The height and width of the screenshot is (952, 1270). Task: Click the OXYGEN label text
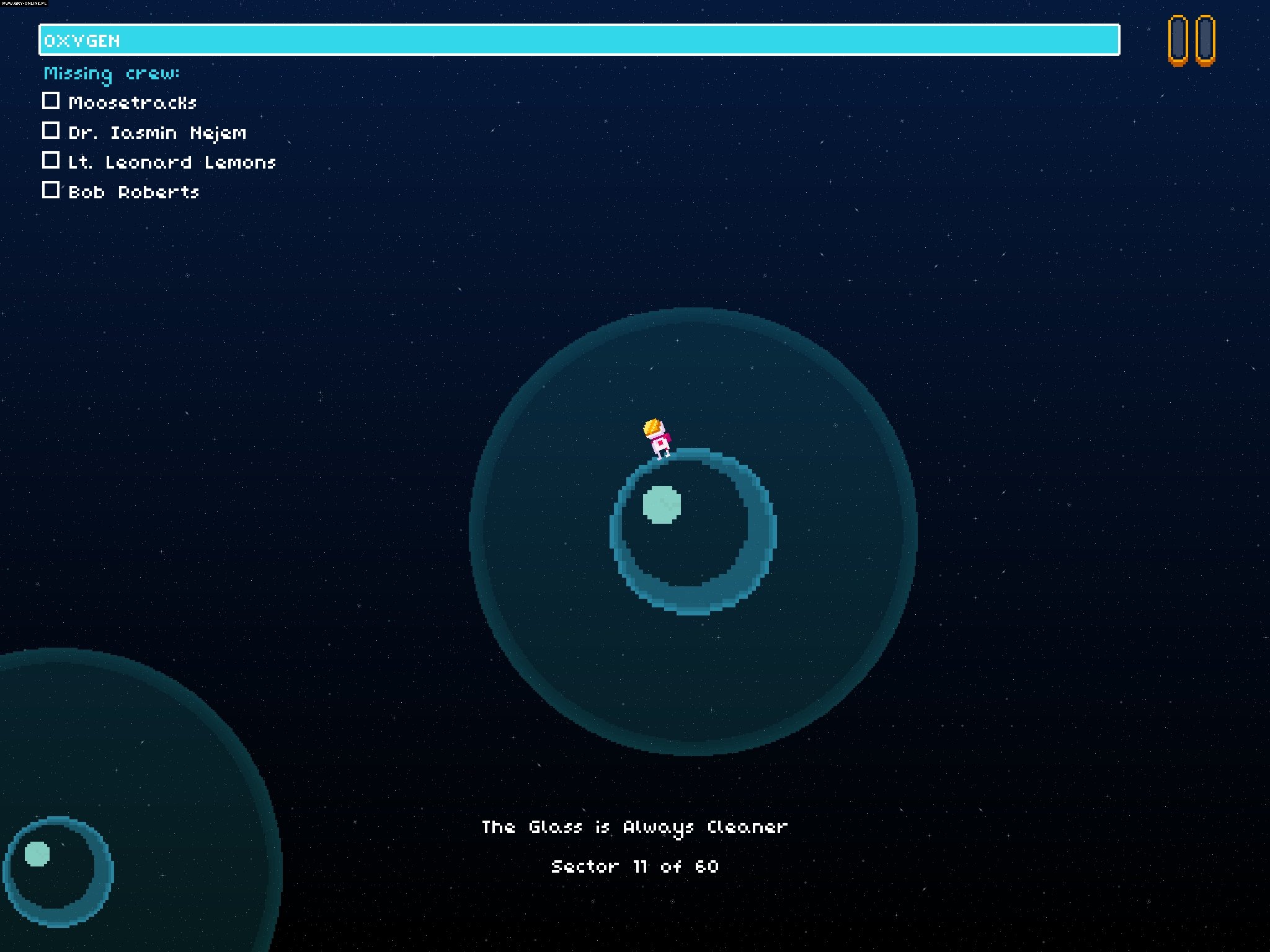82,41
